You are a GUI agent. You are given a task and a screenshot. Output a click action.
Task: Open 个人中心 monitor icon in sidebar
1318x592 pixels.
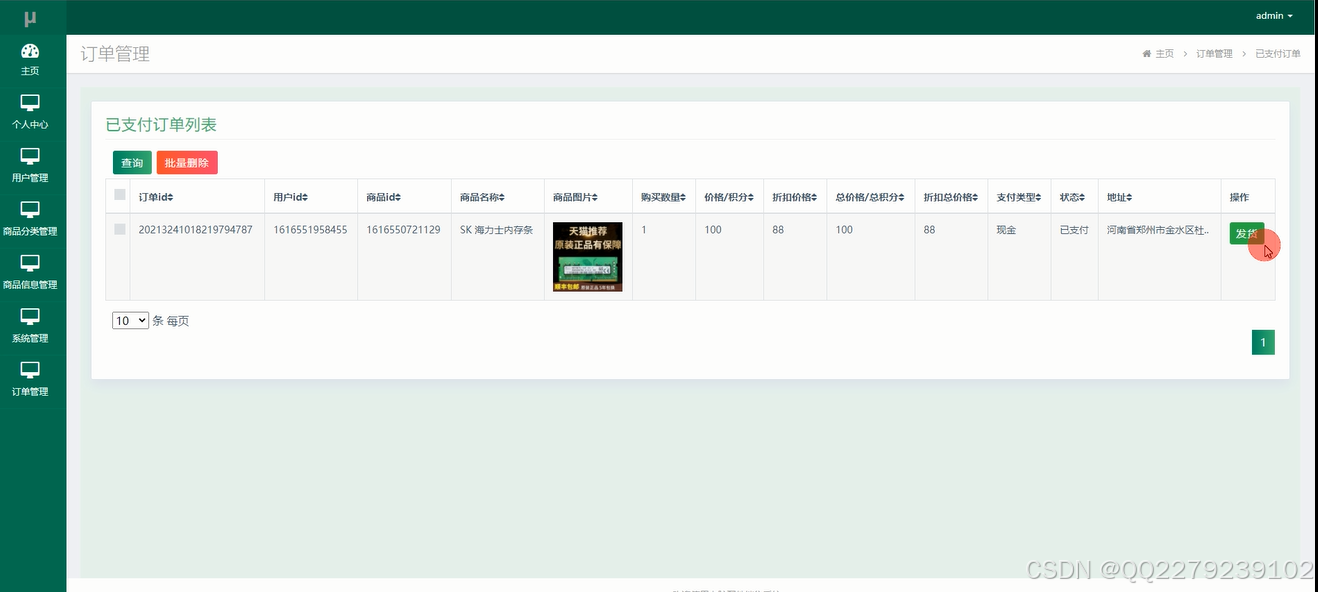click(x=30, y=103)
